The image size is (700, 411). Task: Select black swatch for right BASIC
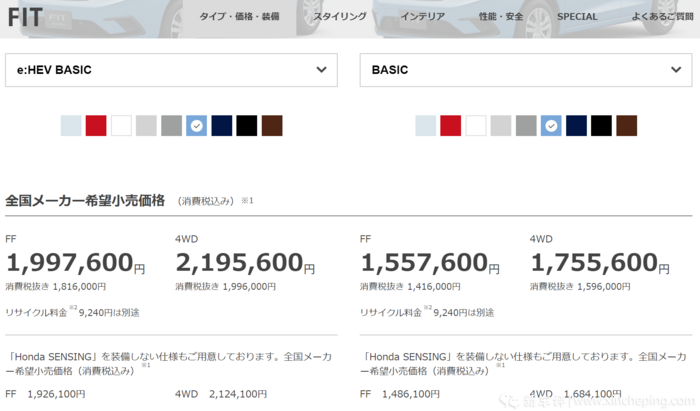click(x=601, y=125)
